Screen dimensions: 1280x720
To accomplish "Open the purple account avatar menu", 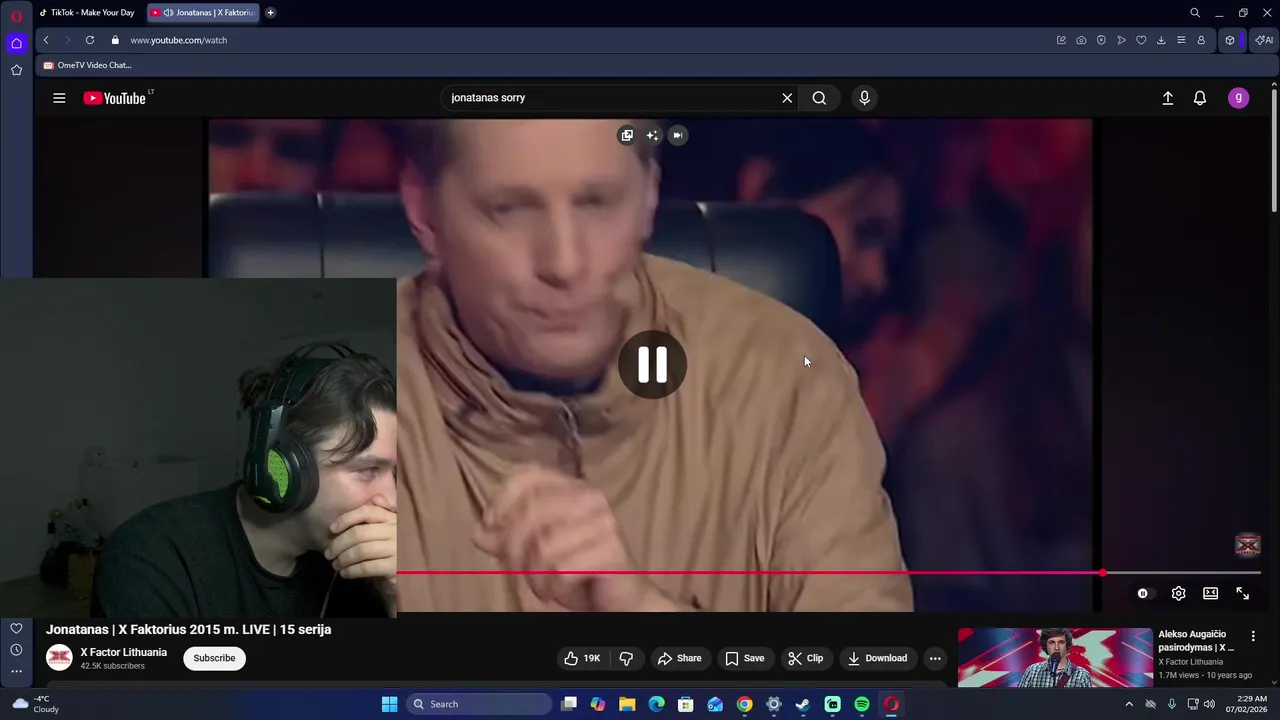I will pyautogui.click(x=1238, y=98).
